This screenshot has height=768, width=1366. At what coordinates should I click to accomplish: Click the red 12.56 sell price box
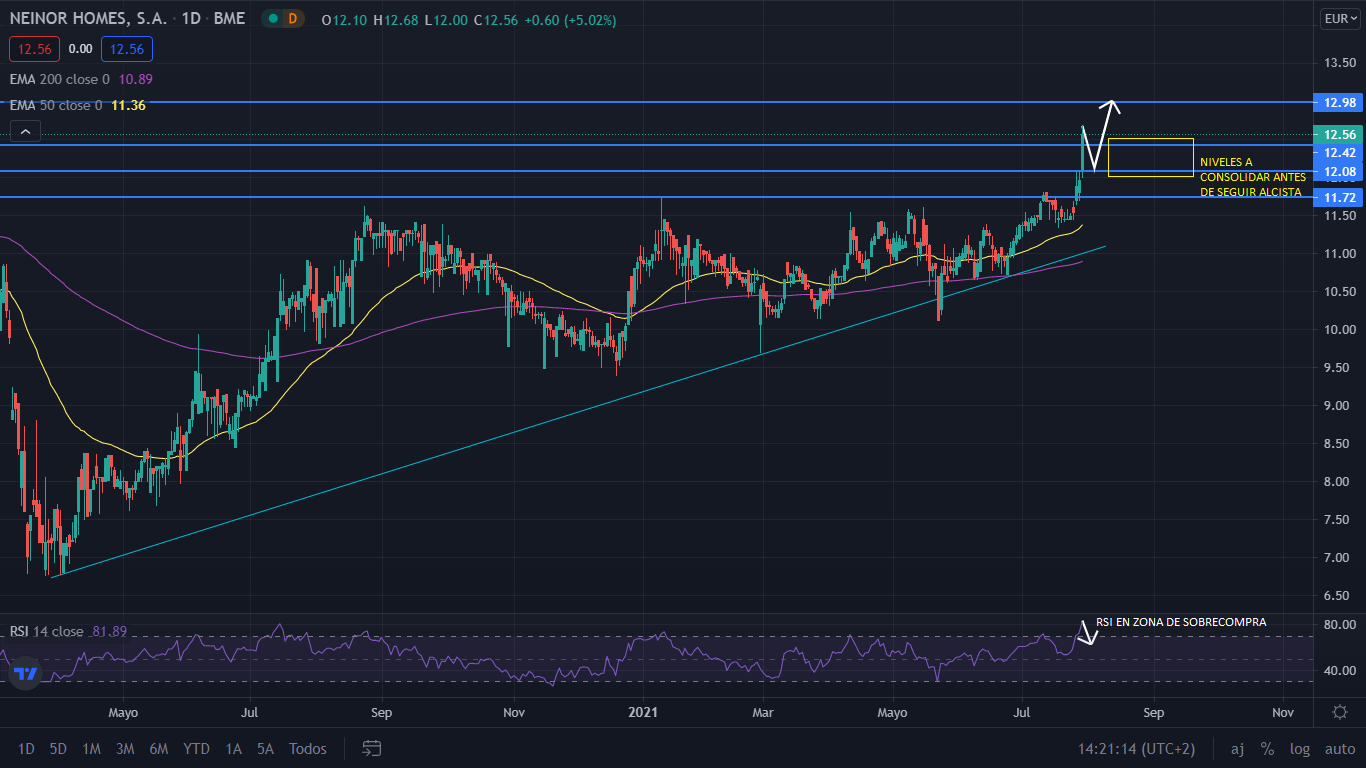coord(35,48)
